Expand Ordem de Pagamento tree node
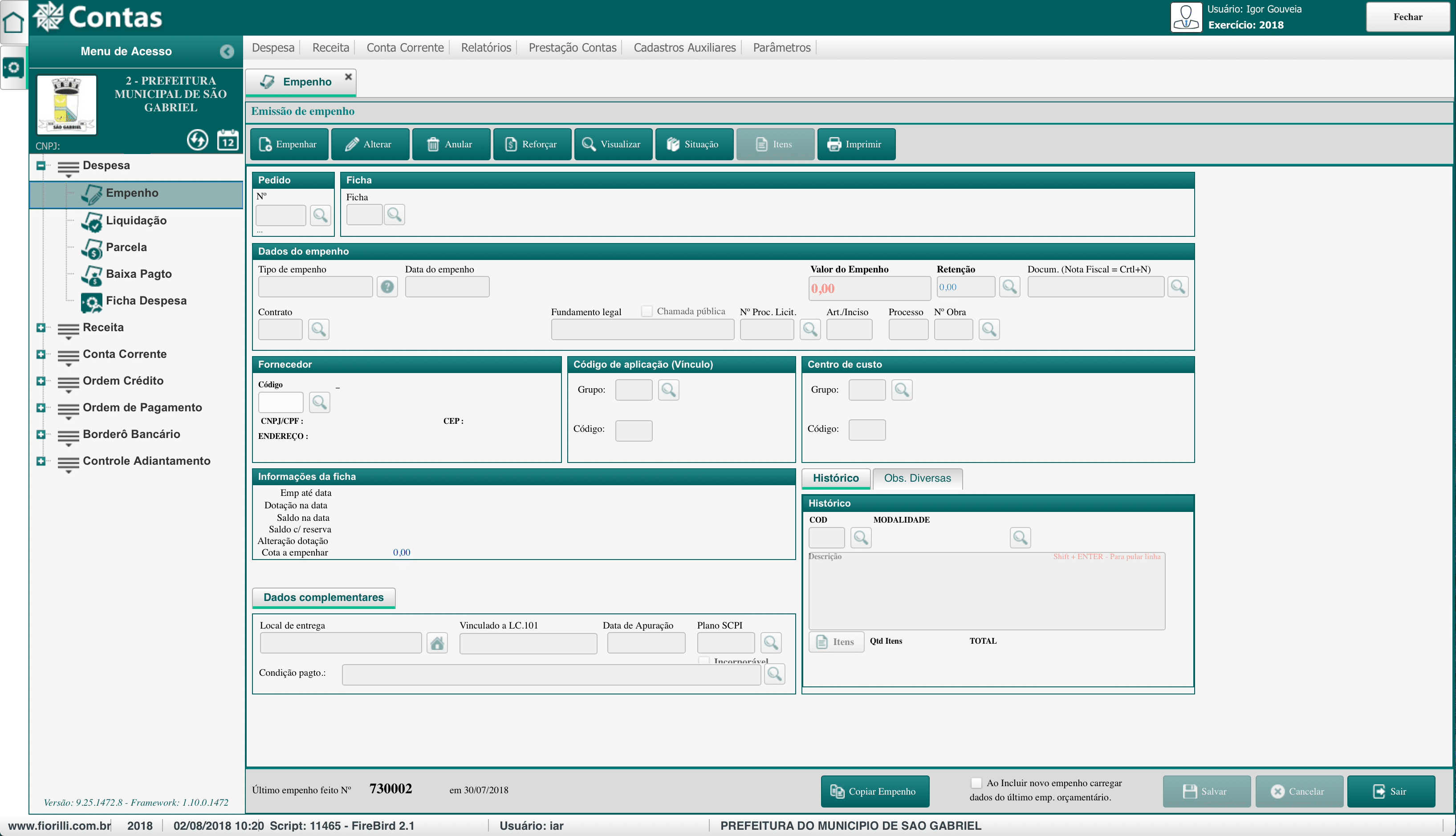Image resolution: width=1456 pixels, height=836 pixels. [41, 408]
